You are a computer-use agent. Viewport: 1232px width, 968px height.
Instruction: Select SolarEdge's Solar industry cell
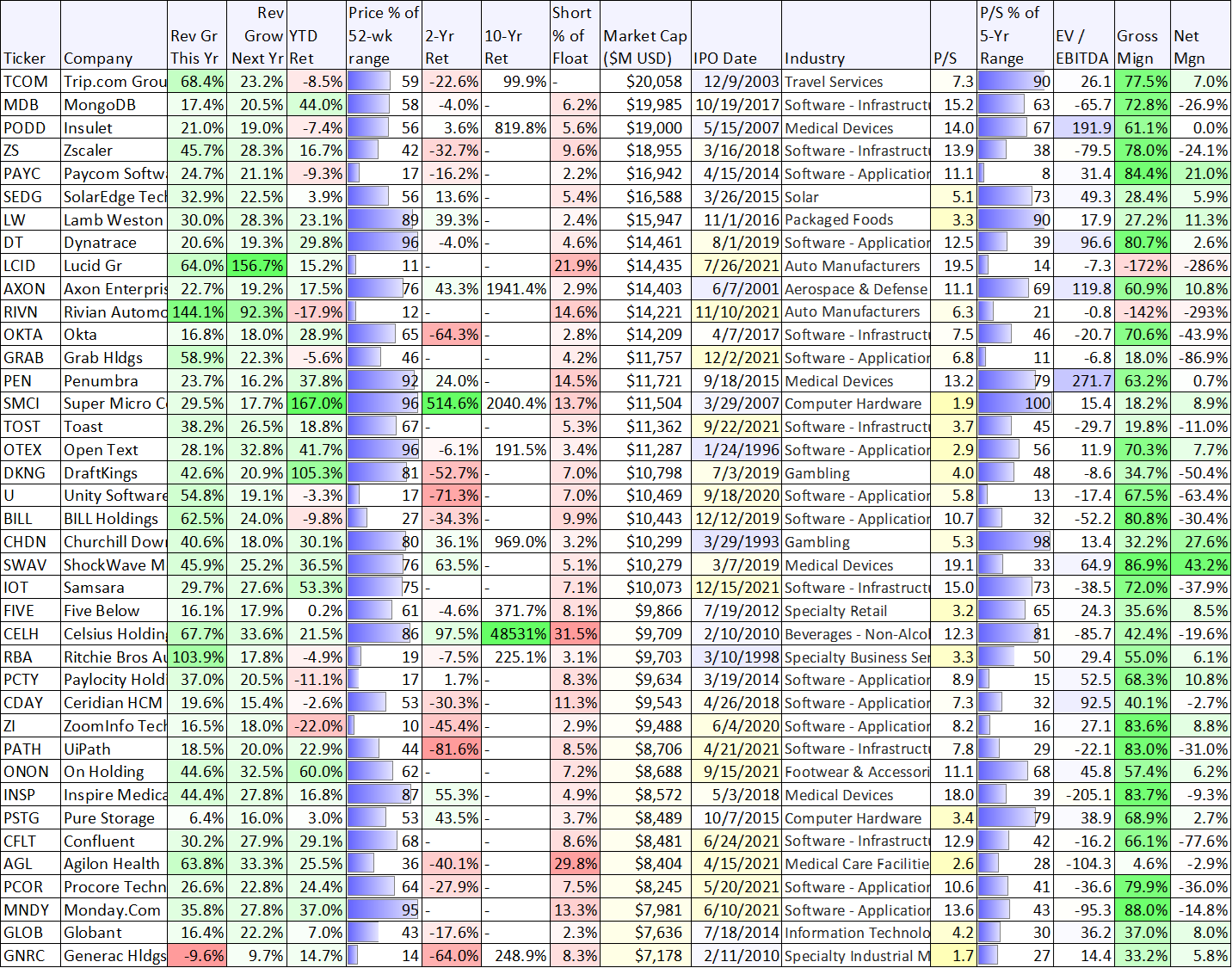tap(856, 197)
